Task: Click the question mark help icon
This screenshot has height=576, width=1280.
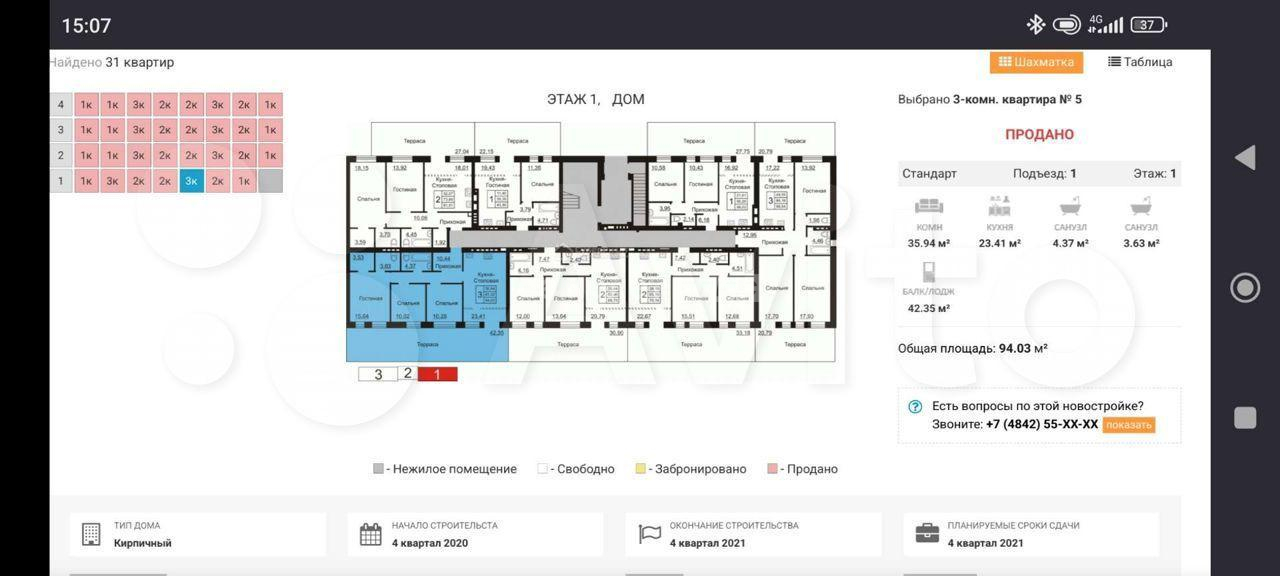Action: (x=915, y=407)
